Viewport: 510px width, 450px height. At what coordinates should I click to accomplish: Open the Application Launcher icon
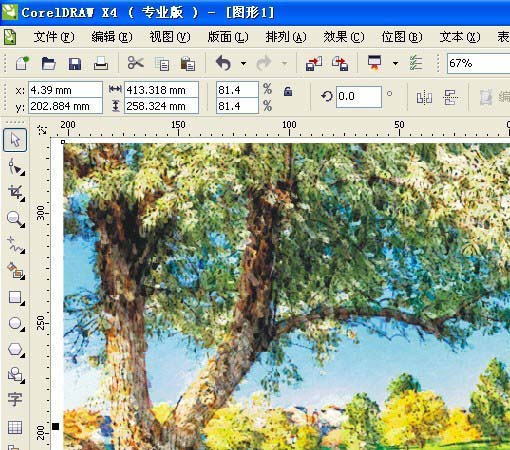374,63
